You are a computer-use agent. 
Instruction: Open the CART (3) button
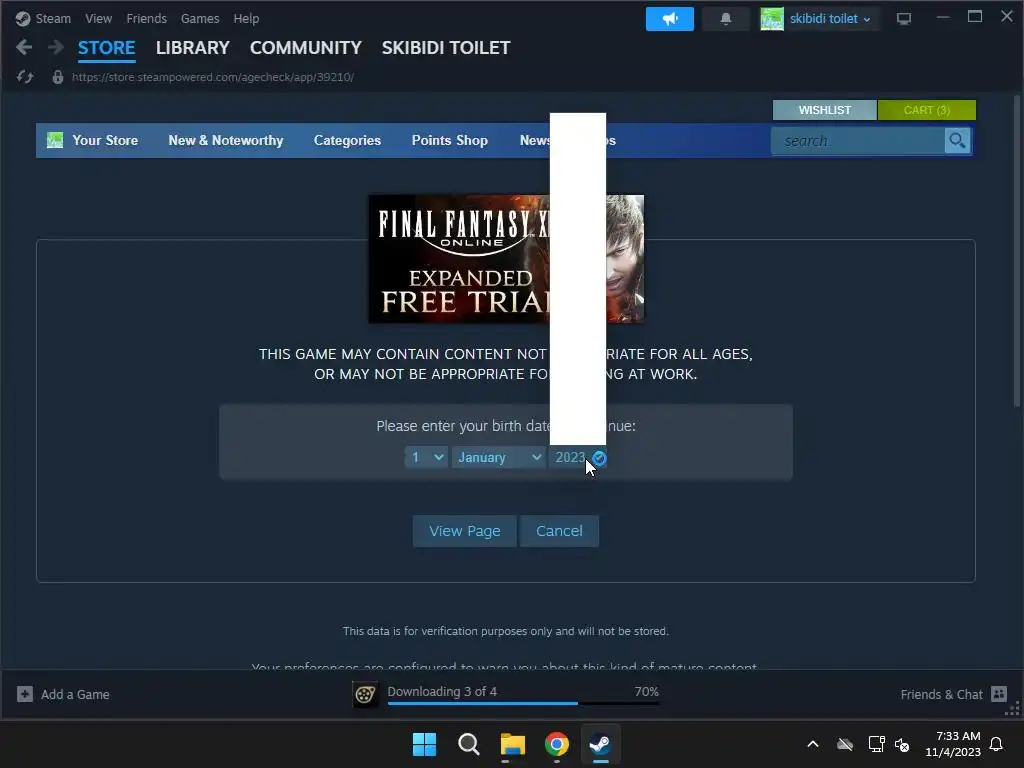click(x=927, y=110)
